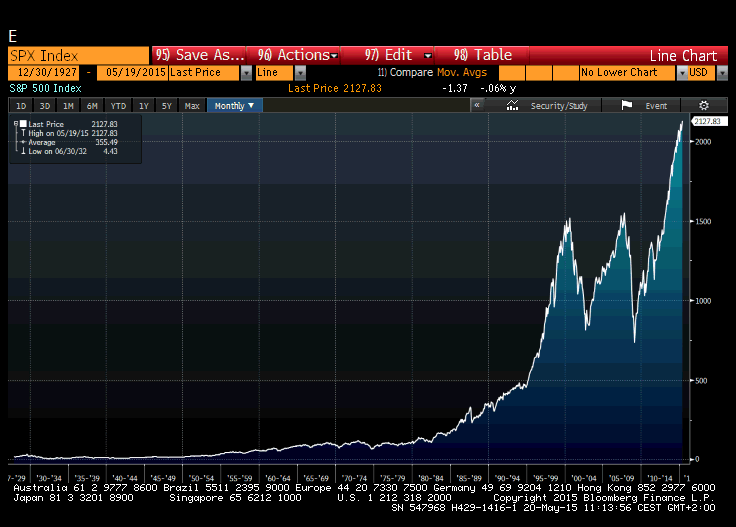
Task: Click the start date 12/30/1927 field
Action: (x=44, y=73)
